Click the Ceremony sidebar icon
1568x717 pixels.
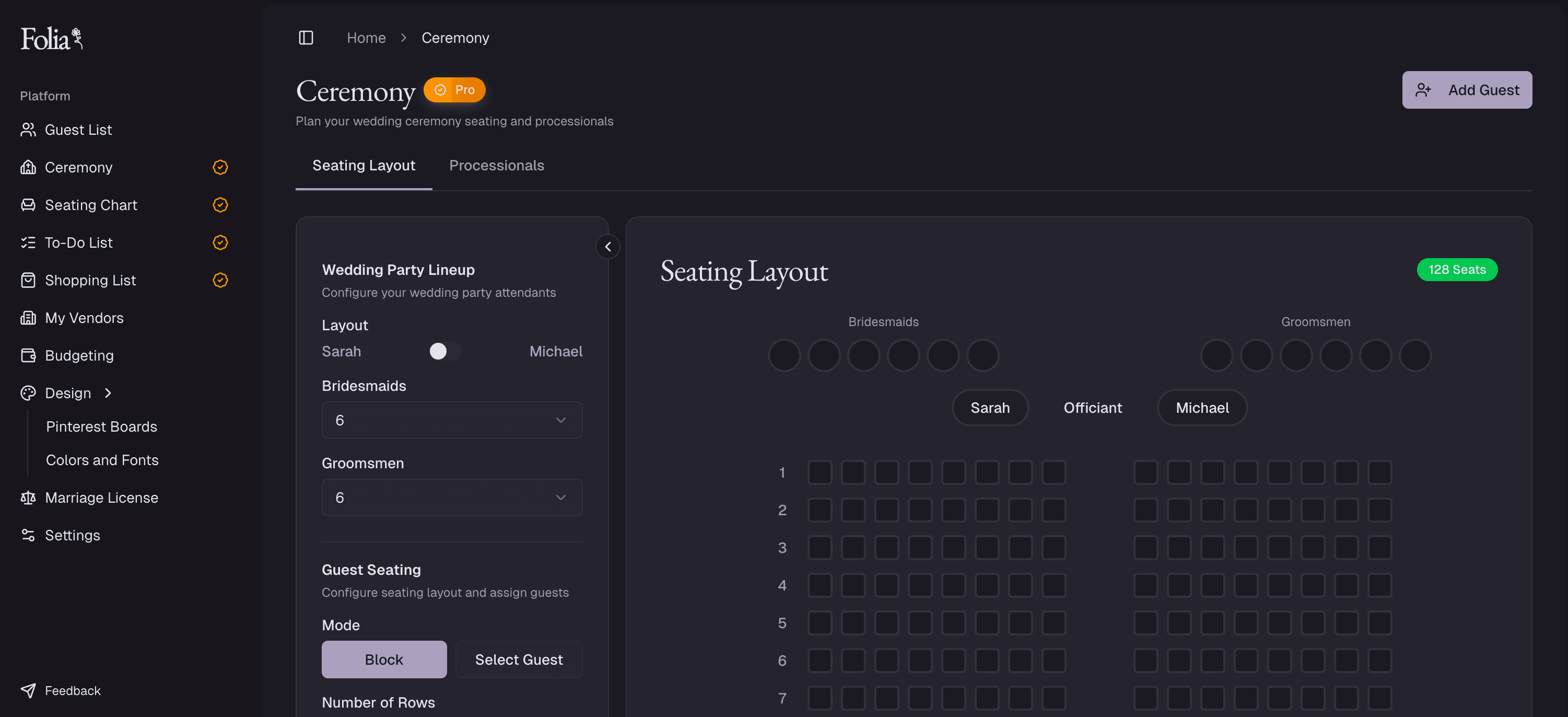point(29,167)
